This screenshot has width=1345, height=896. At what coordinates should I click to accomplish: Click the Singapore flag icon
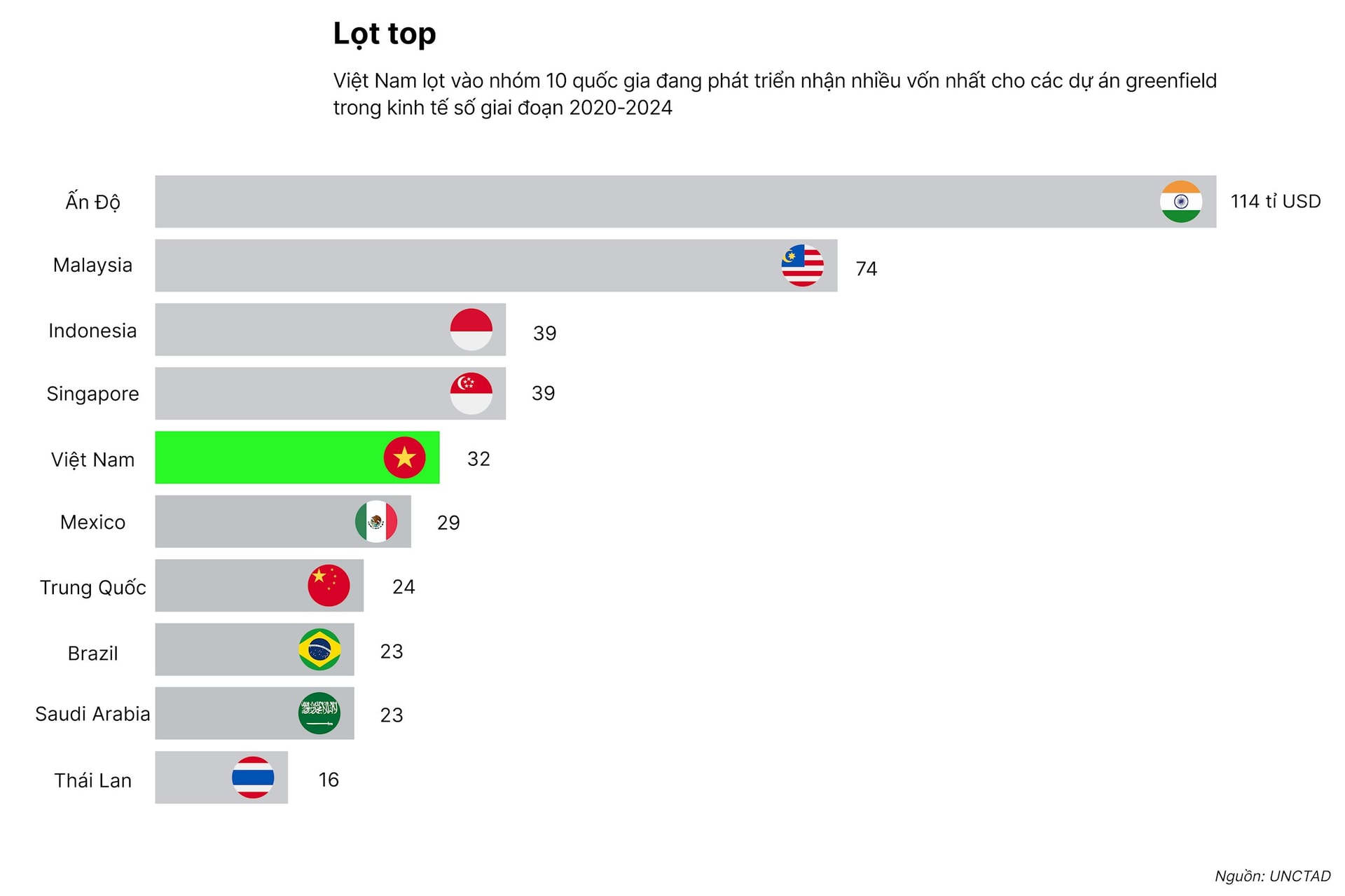[x=471, y=393]
